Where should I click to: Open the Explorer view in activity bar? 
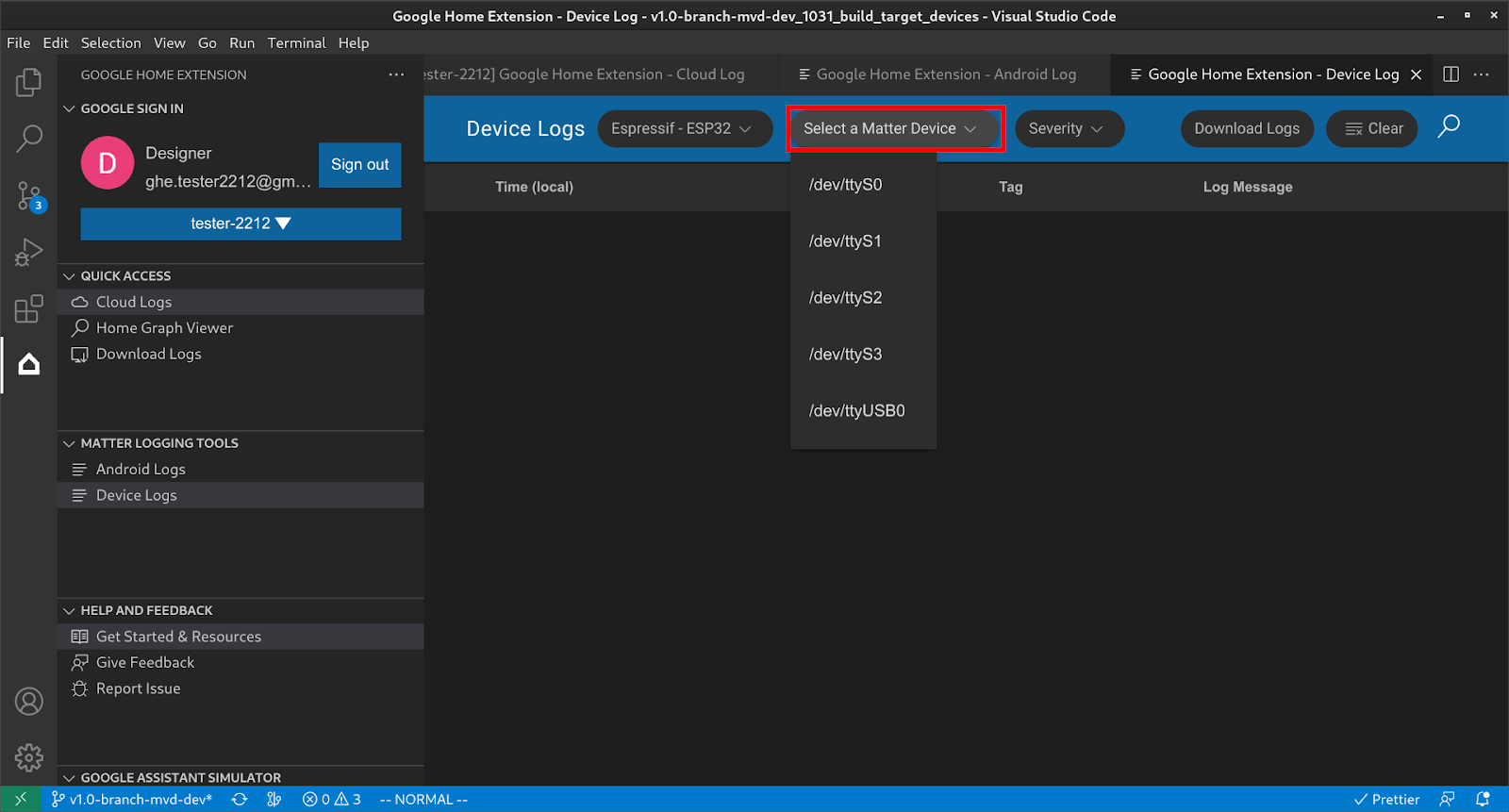coord(28,83)
